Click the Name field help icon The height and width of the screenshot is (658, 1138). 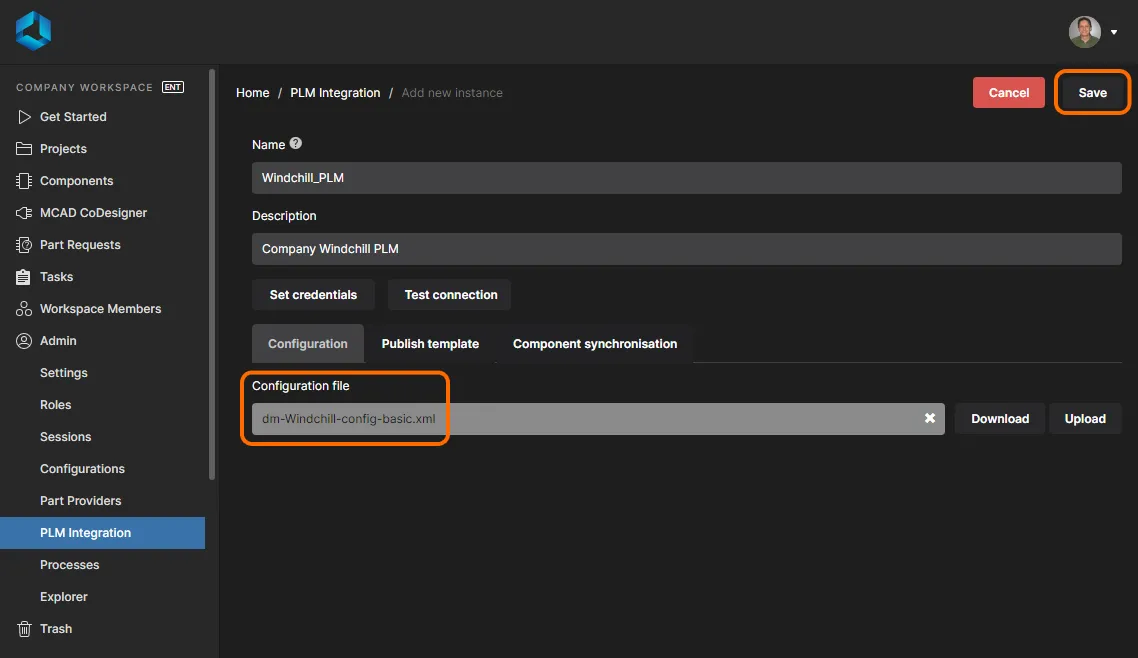(x=296, y=144)
